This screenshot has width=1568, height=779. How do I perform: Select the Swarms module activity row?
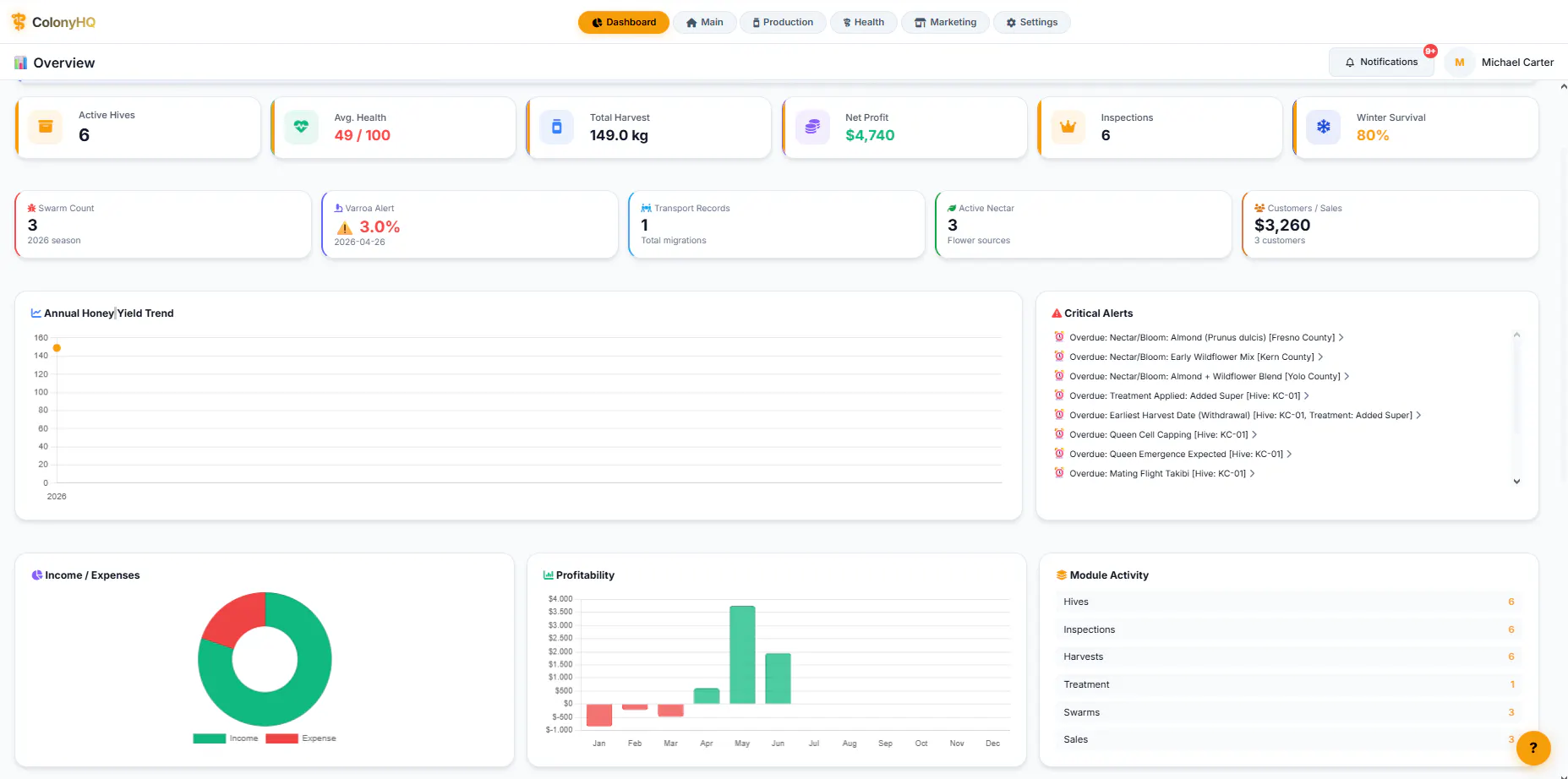(x=1288, y=713)
